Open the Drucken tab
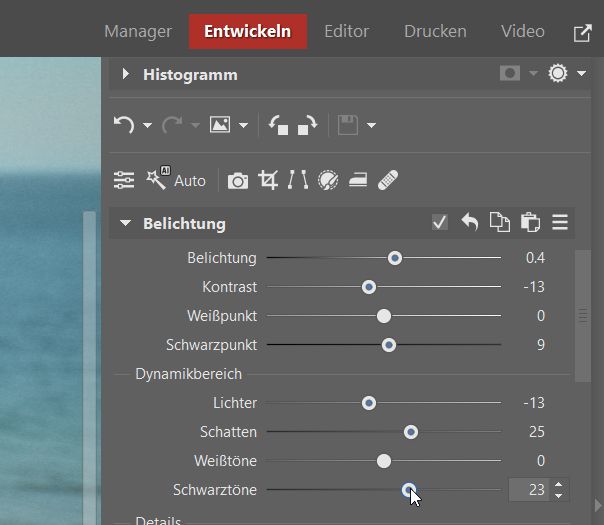Screen dimensions: 604x525 [x=435, y=31]
